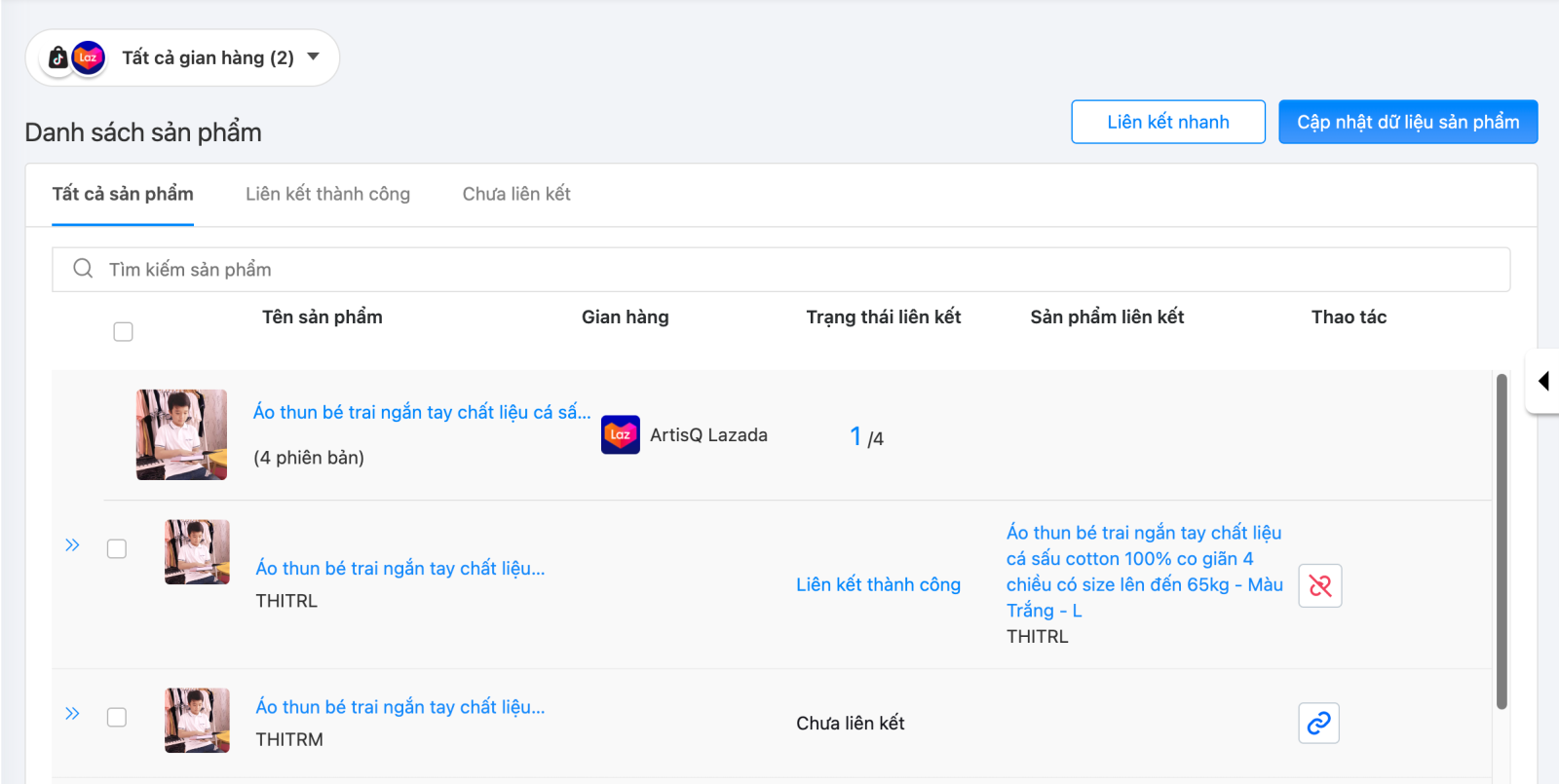Screen dimensions: 1559x784
Task: Click double-chevron icon beside THITRM row
Action: click(x=72, y=714)
